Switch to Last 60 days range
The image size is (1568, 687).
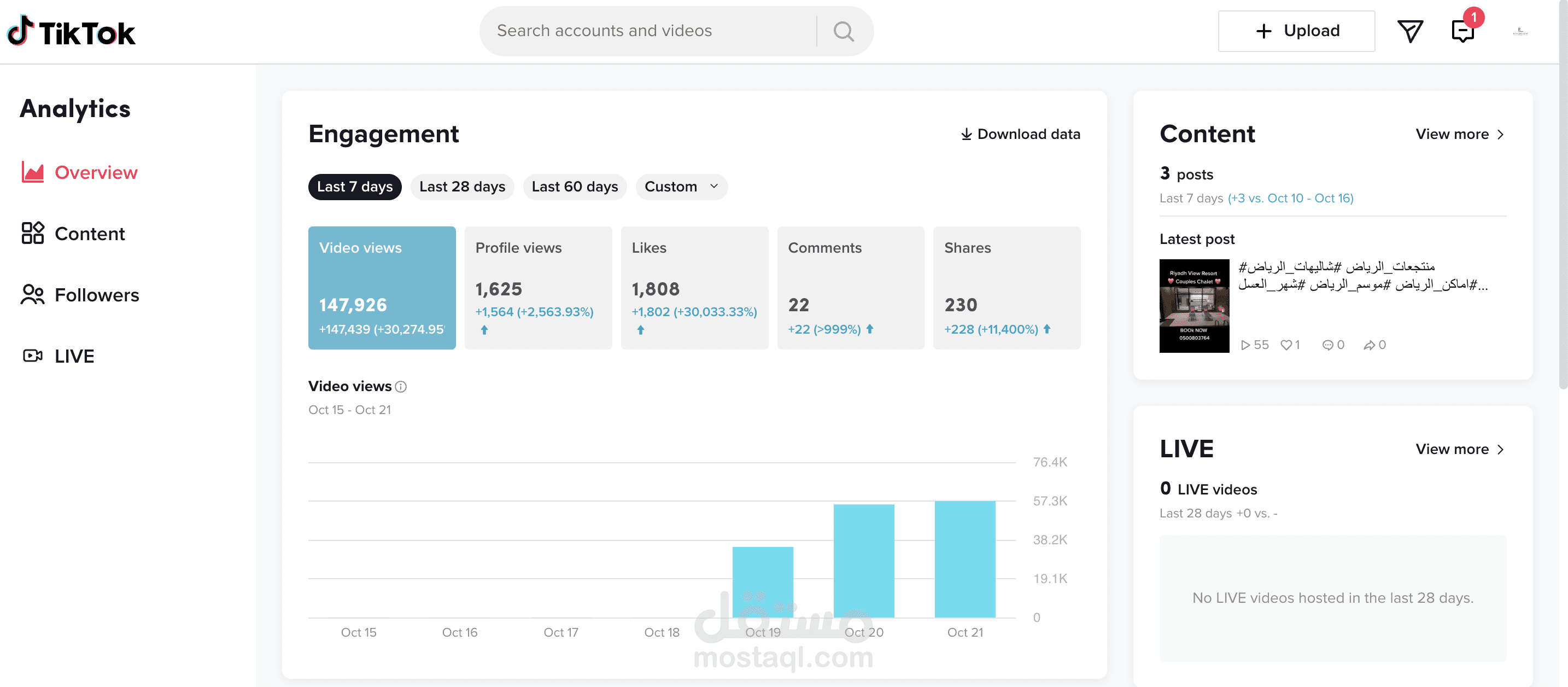574,187
